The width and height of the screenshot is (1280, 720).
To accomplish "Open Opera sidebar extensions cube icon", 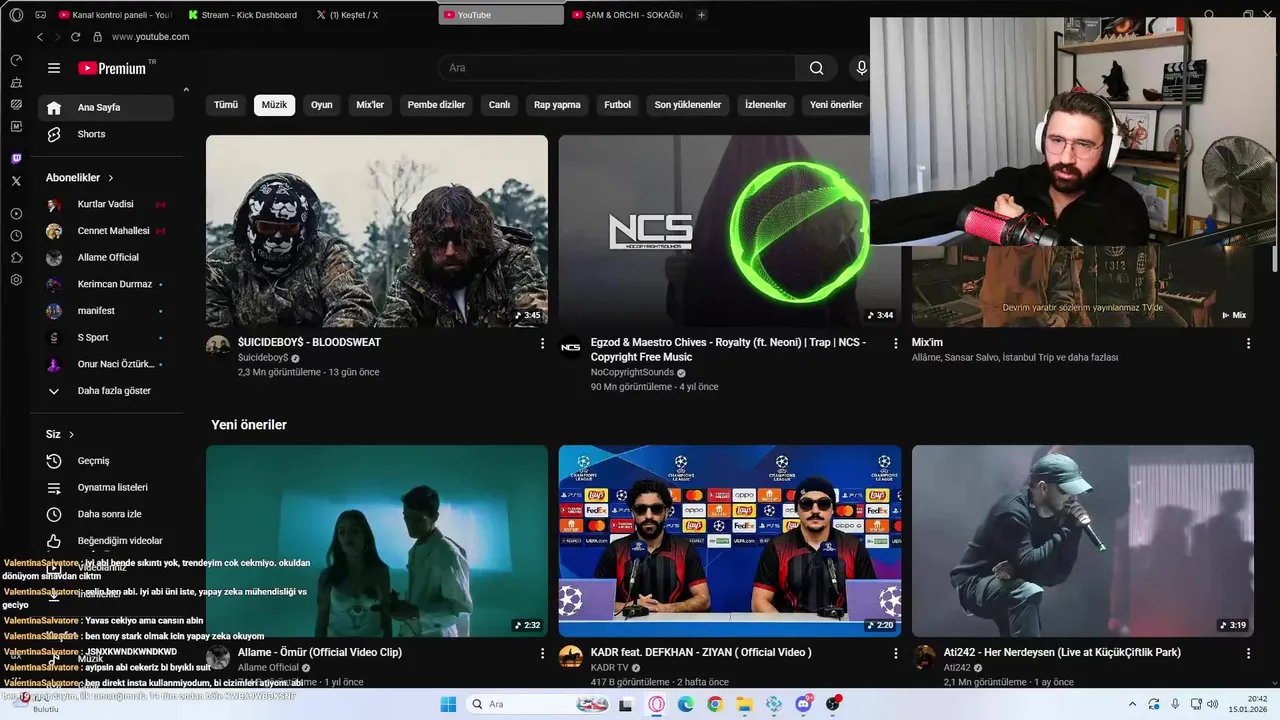I will (x=16, y=258).
